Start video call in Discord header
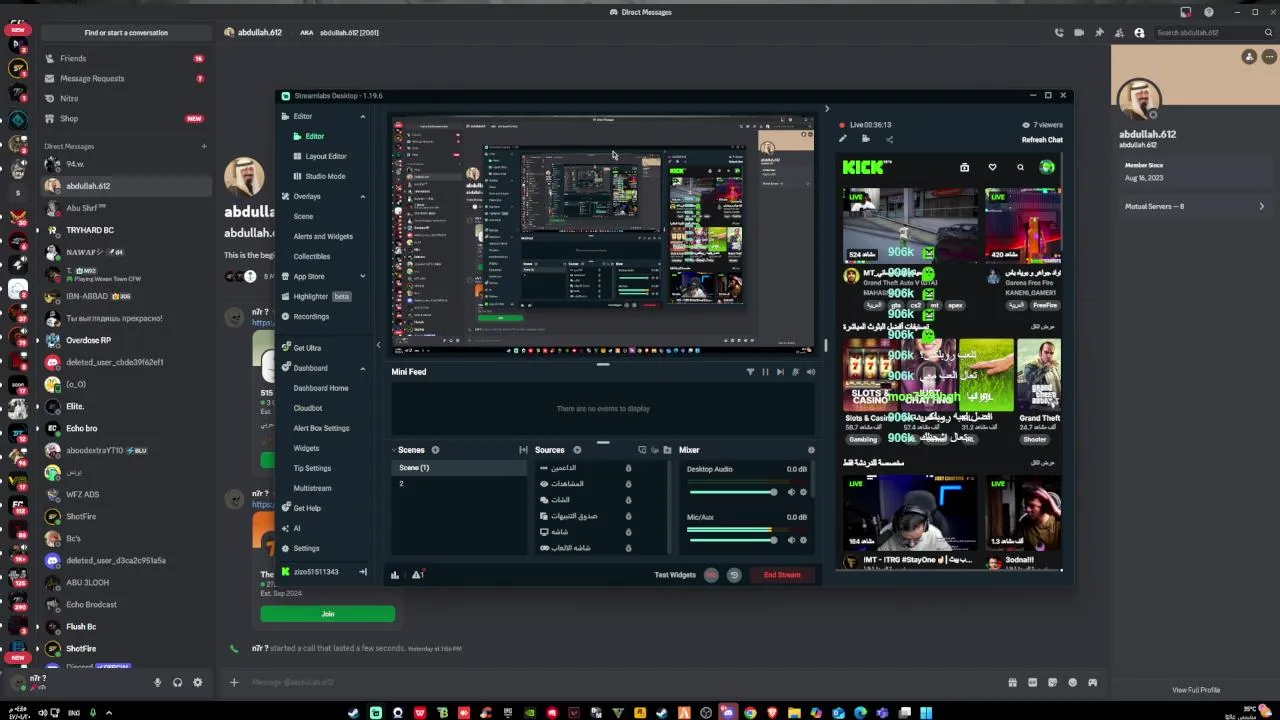Screen dimensions: 1280x720 [1079, 33]
